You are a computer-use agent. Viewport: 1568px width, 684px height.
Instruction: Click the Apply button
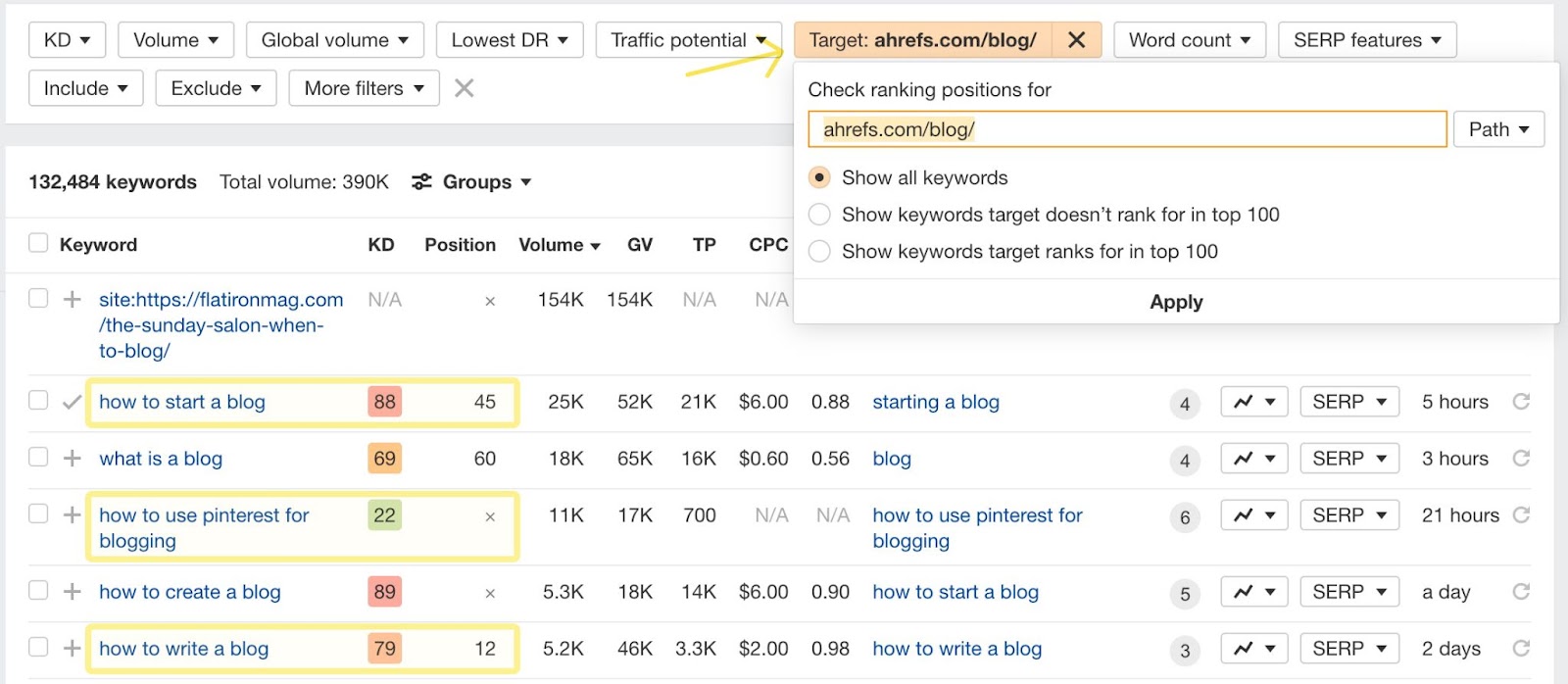tap(1176, 302)
